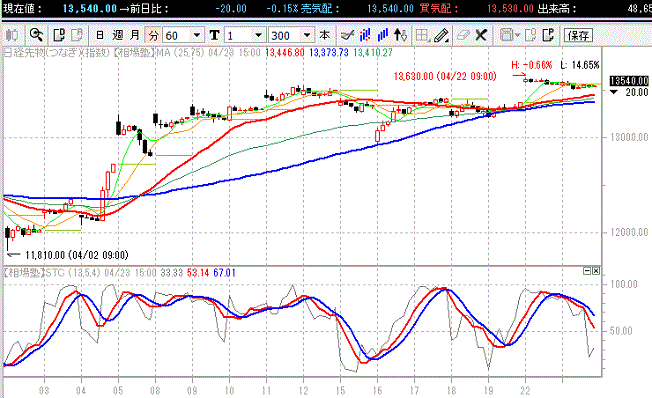Click the H: -0.66% label
Screen dimensions: 652x398
tap(531, 65)
